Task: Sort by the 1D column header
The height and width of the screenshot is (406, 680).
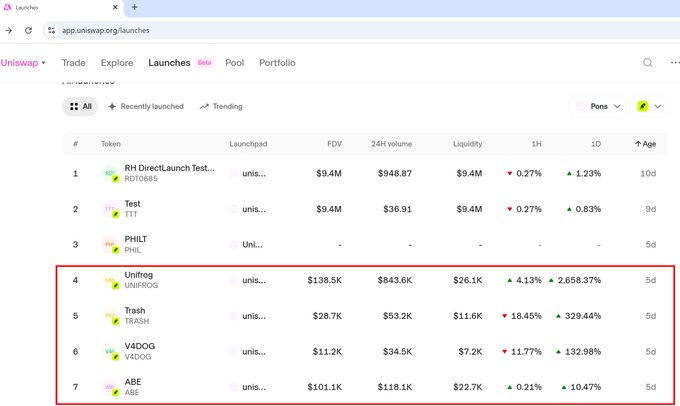Action: 596,144
